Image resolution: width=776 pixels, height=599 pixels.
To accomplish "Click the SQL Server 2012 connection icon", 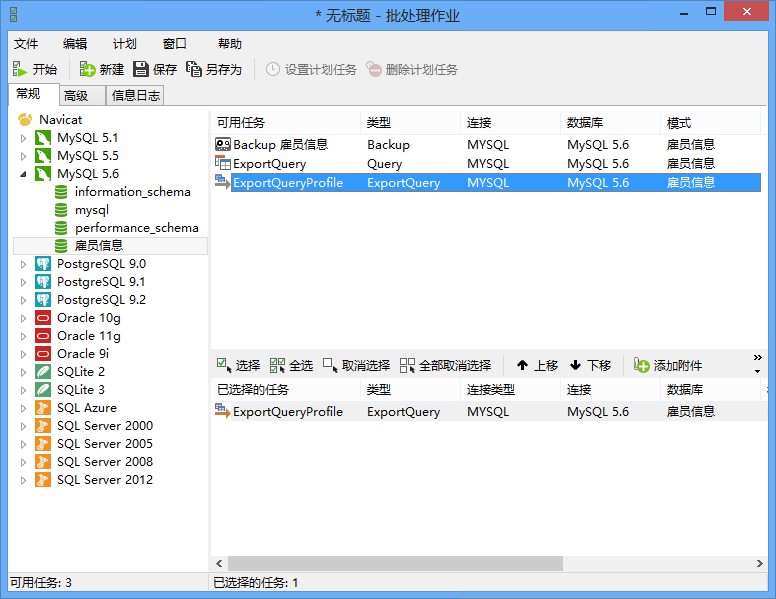I will [x=43, y=480].
